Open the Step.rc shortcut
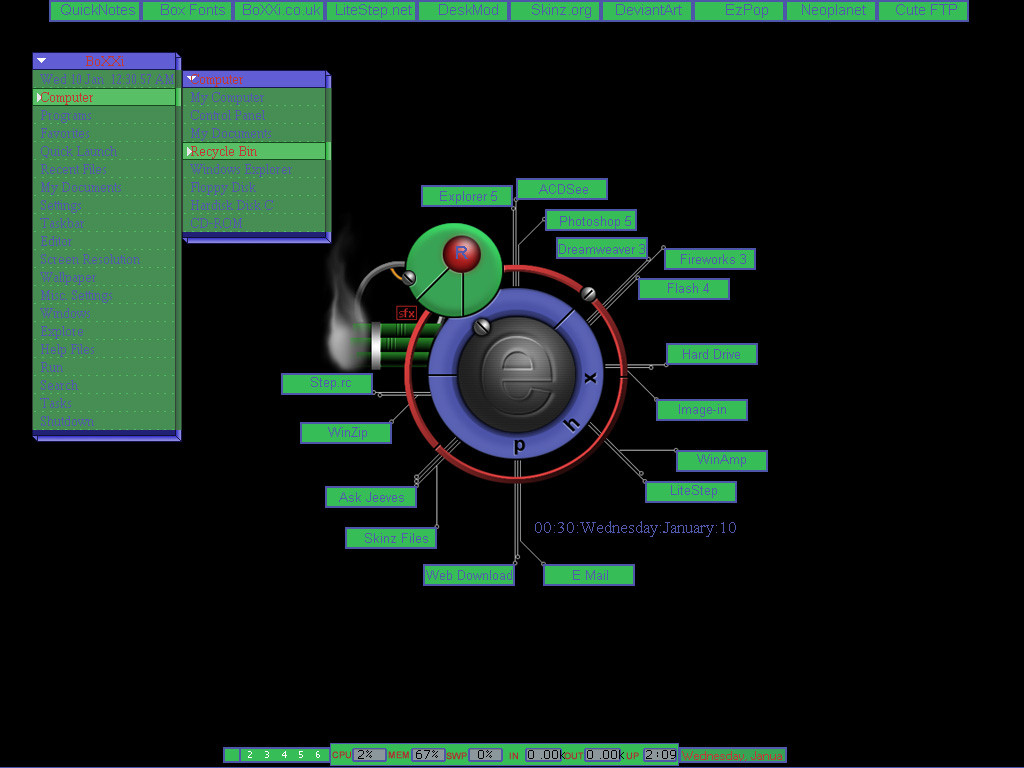1024x768 pixels. point(327,384)
